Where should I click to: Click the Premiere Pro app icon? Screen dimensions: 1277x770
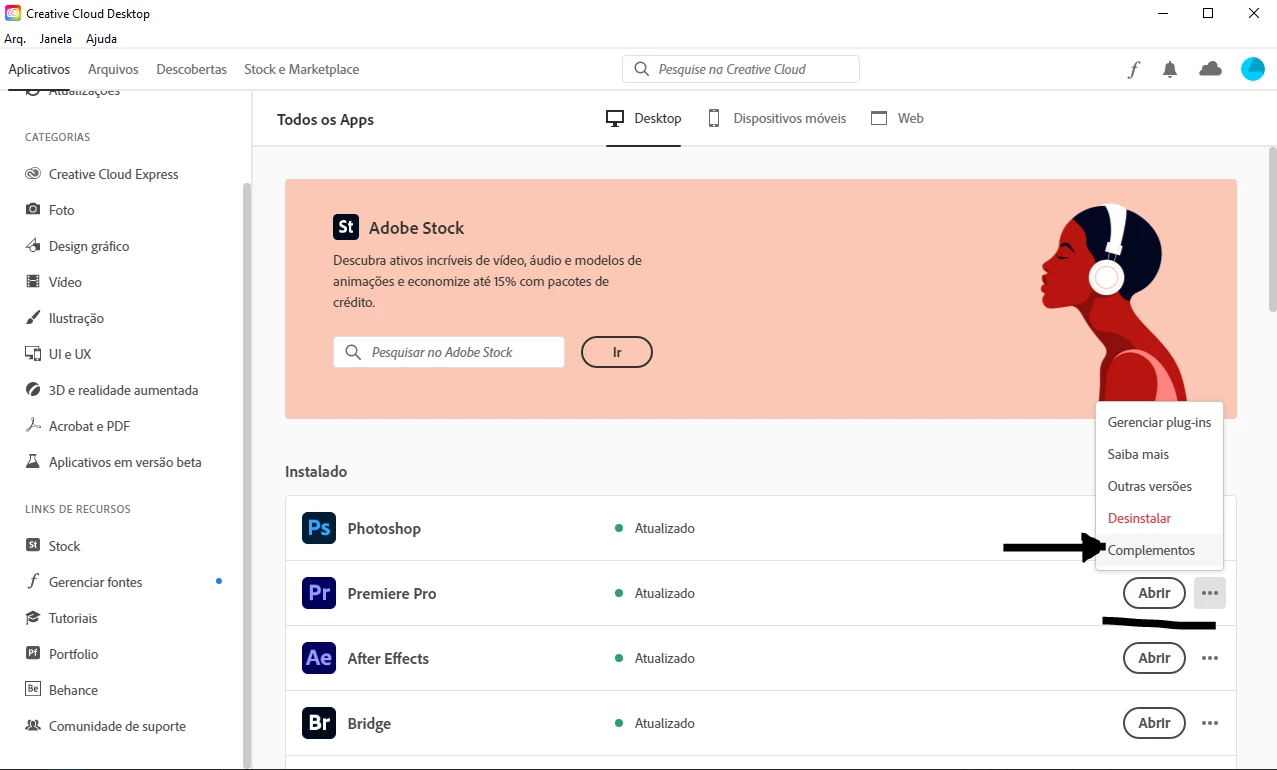319,593
